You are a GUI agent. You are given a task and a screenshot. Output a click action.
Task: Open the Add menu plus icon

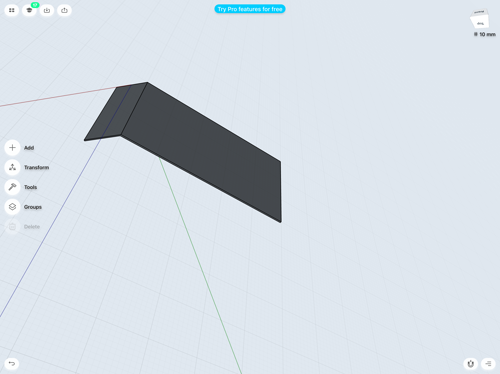coord(12,148)
